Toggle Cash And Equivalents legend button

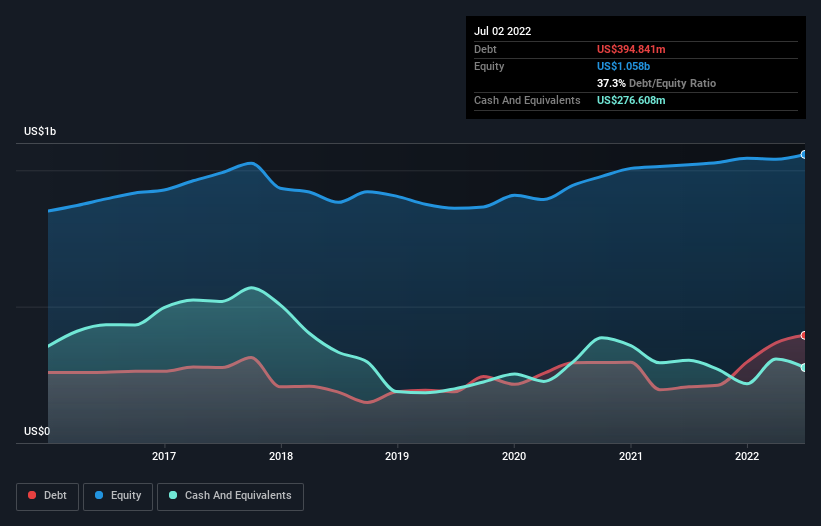[230, 496]
